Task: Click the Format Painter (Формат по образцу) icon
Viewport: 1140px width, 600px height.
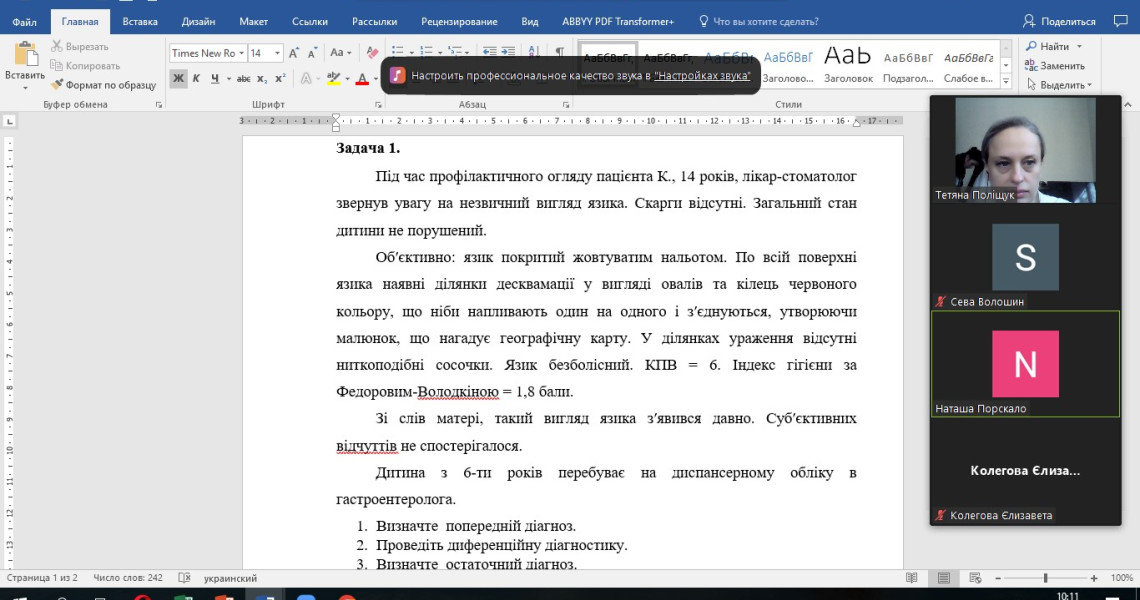Action: tap(58, 85)
